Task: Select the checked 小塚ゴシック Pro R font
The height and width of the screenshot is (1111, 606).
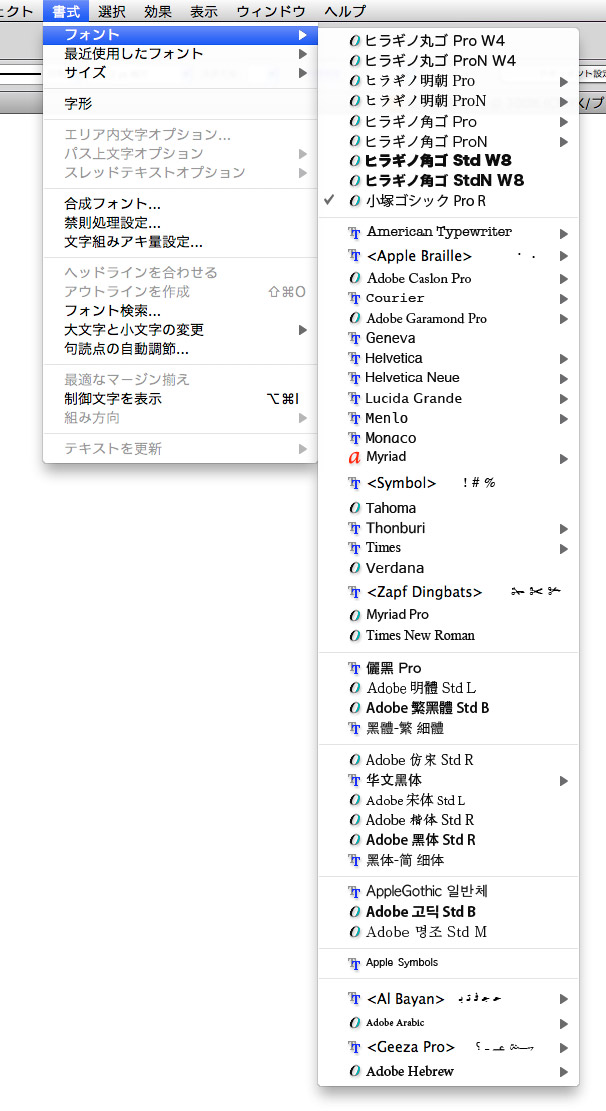Action: pyautogui.click(x=448, y=201)
